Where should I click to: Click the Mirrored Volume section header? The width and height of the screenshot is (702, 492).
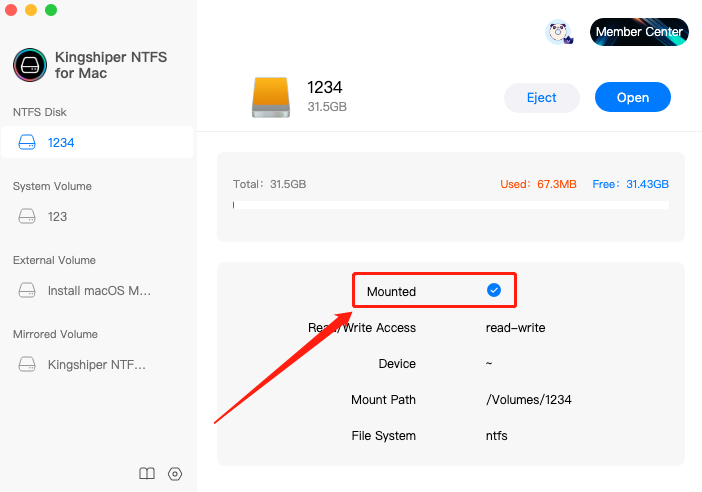55,334
